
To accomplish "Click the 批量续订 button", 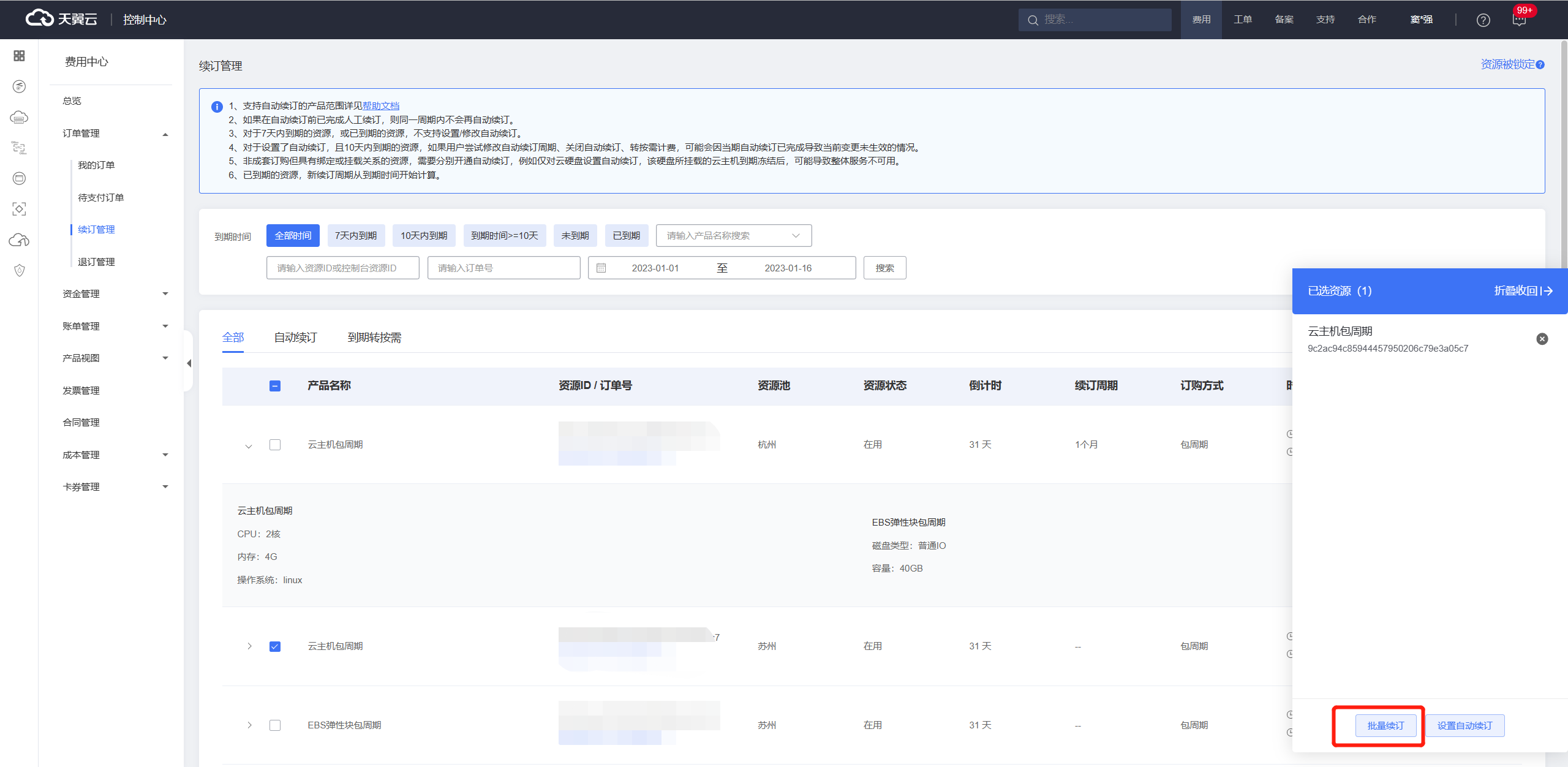I will [x=1385, y=726].
